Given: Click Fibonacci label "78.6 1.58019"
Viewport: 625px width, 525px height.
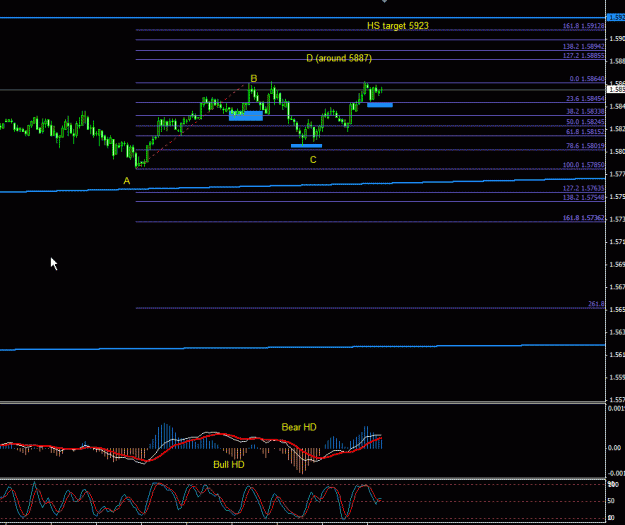Looking at the screenshot, I should [x=585, y=146].
